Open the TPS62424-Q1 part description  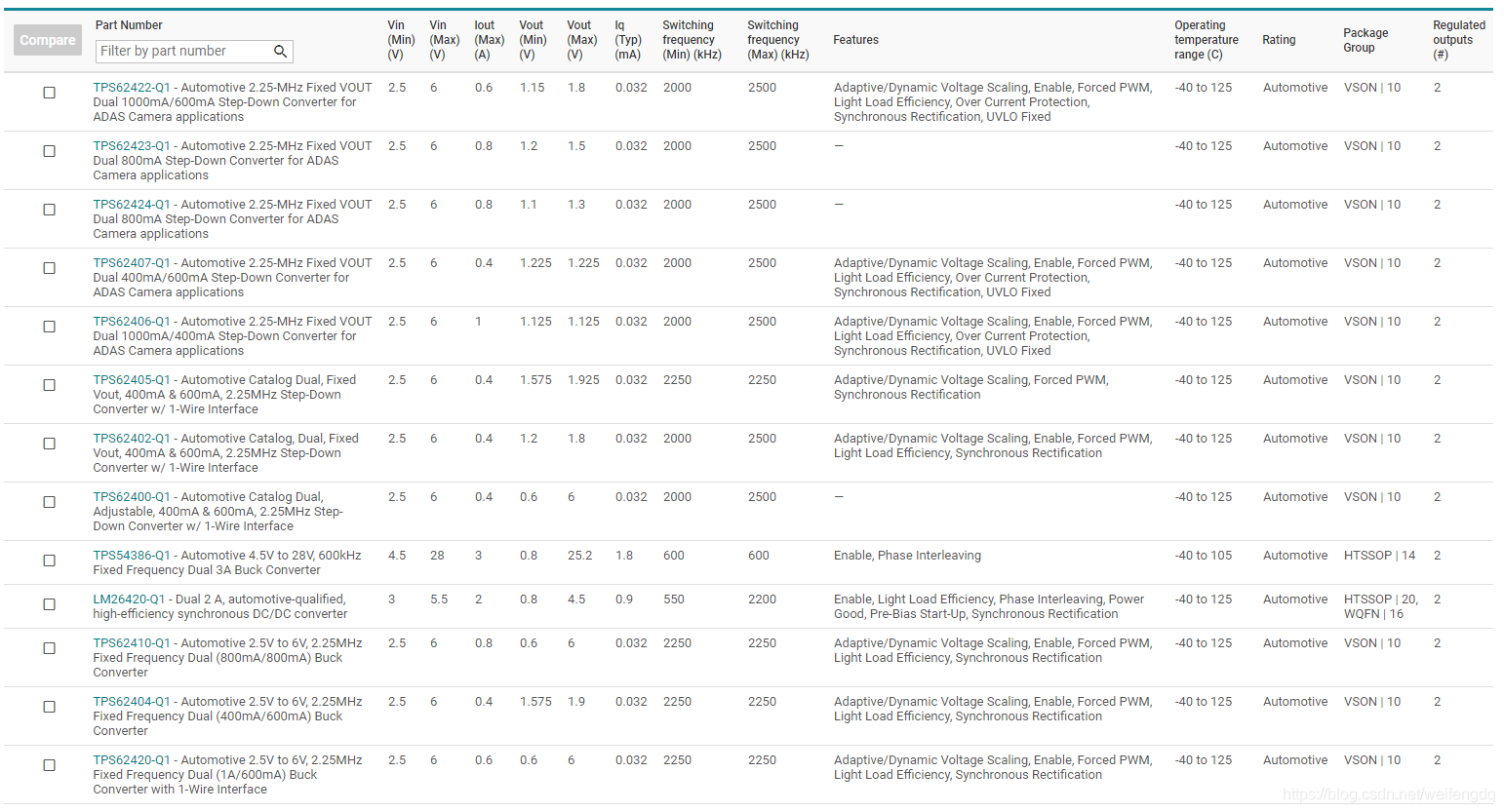[232, 219]
